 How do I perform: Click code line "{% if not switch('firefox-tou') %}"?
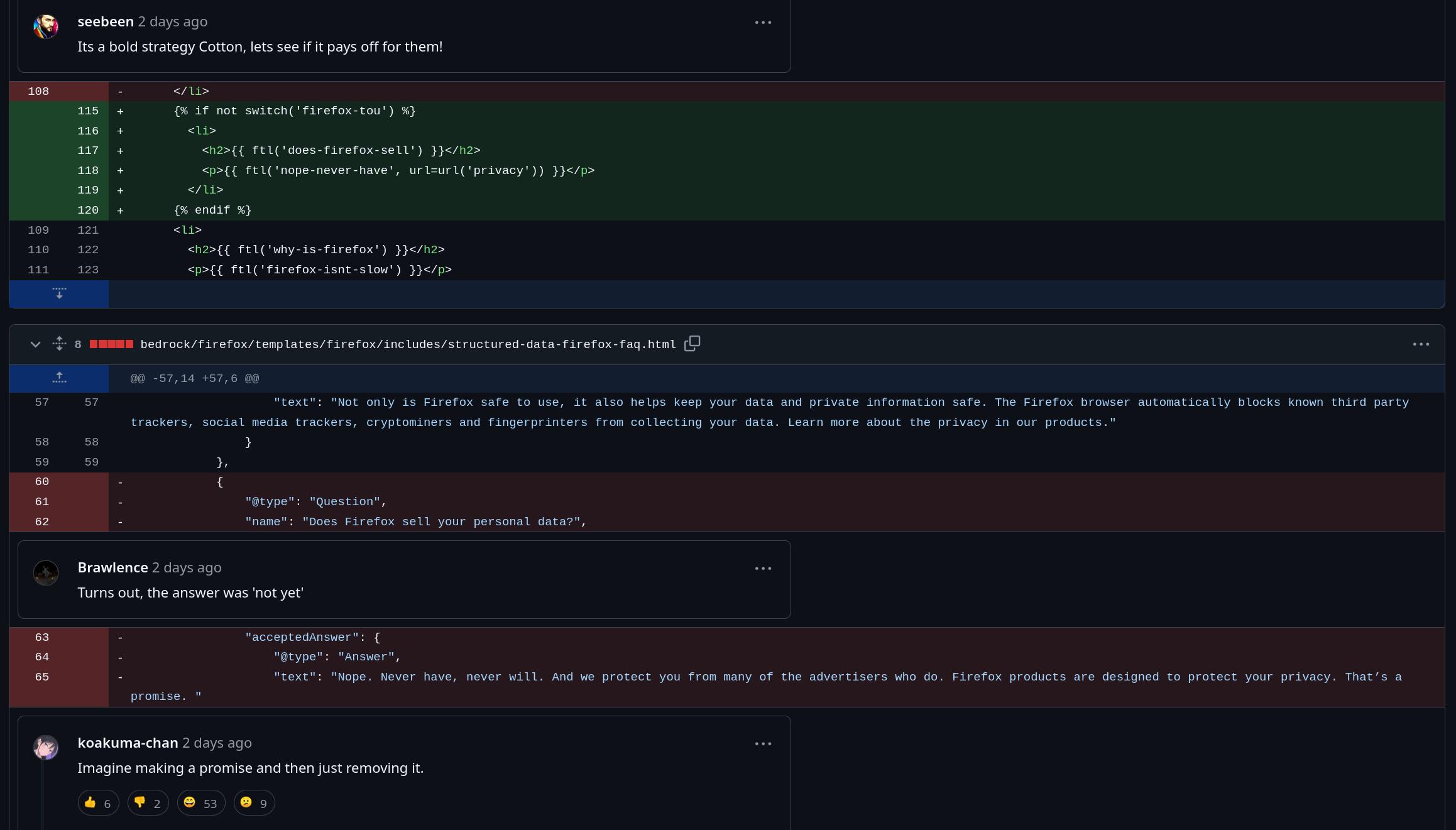[295, 111]
